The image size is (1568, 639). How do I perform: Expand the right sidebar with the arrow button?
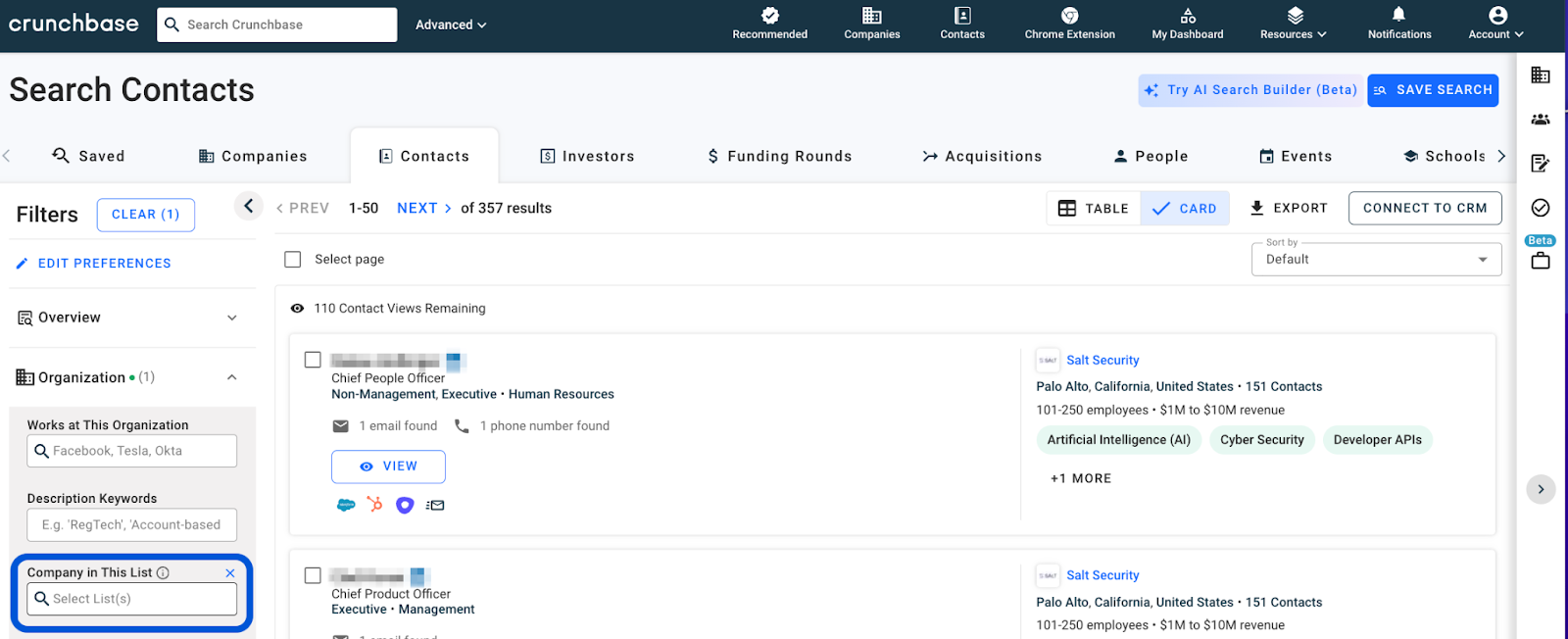[1541, 489]
